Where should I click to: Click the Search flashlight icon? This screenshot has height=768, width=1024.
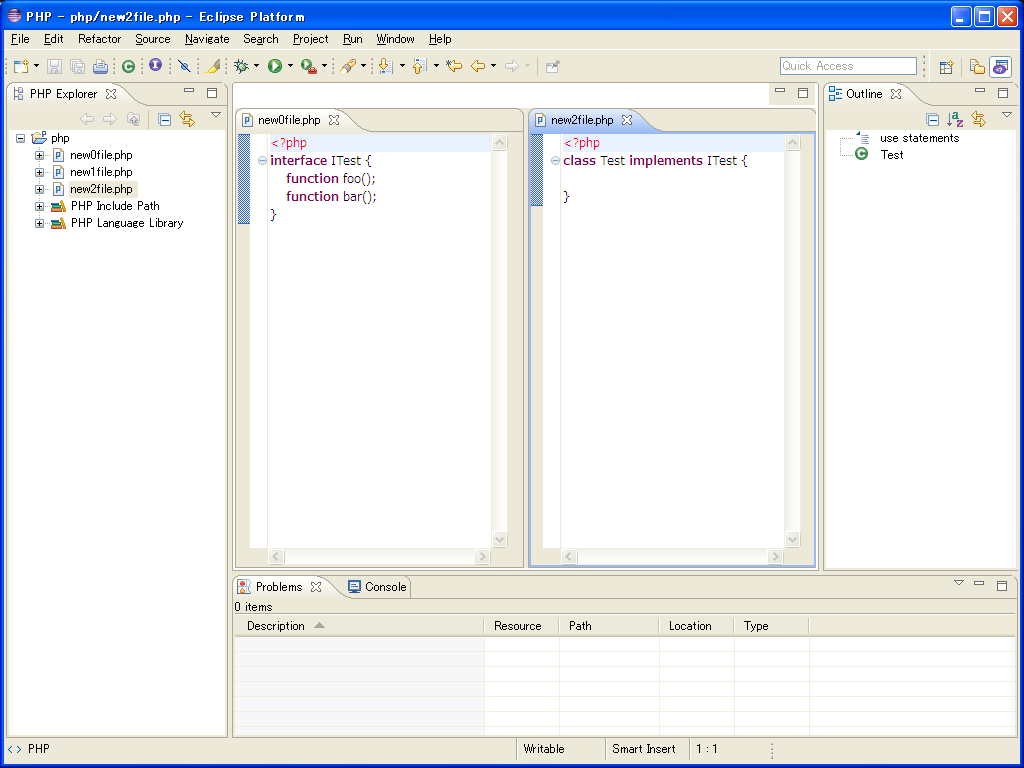[x=348, y=66]
